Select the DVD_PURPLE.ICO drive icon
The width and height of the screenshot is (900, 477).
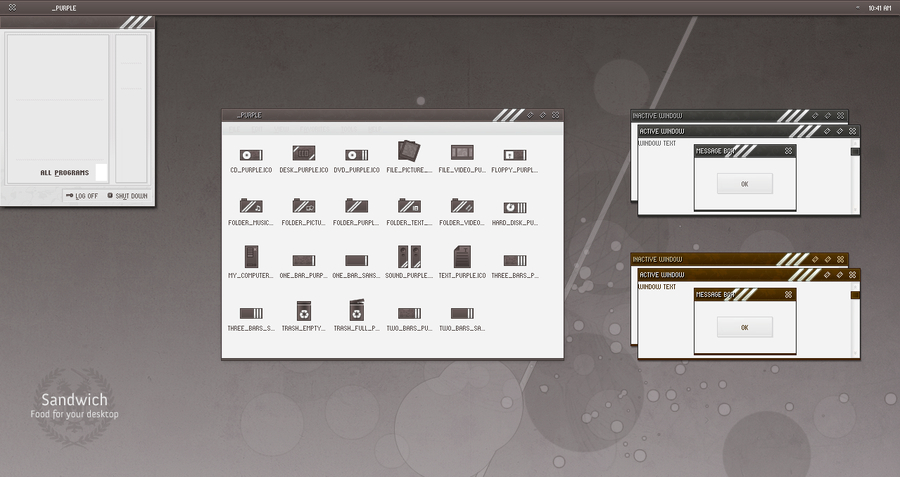point(356,155)
